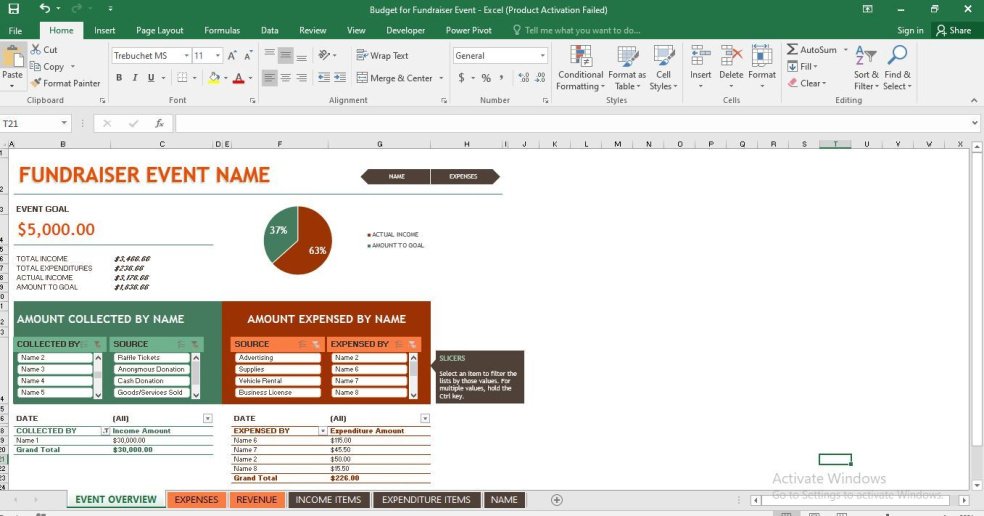Apply Bold formatting

pyautogui.click(x=119, y=78)
